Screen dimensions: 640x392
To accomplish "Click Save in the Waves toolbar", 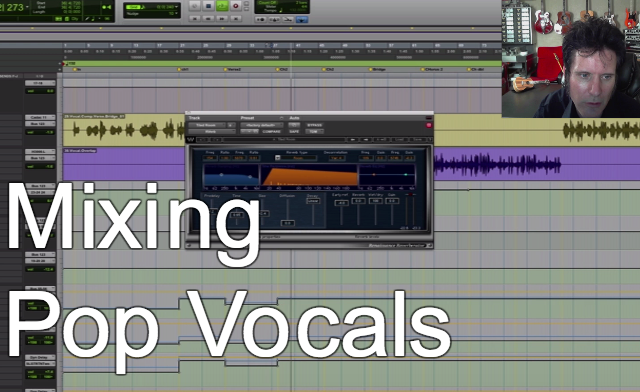I will coord(417,140).
